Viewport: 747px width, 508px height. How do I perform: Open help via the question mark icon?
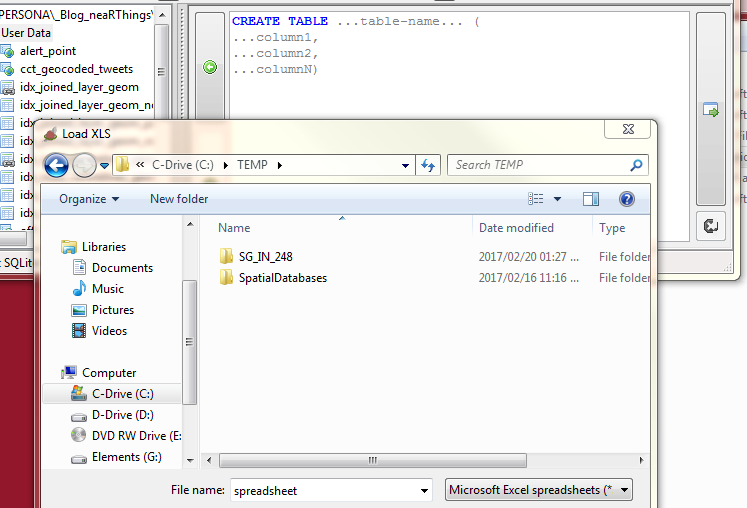pos(626,199)
